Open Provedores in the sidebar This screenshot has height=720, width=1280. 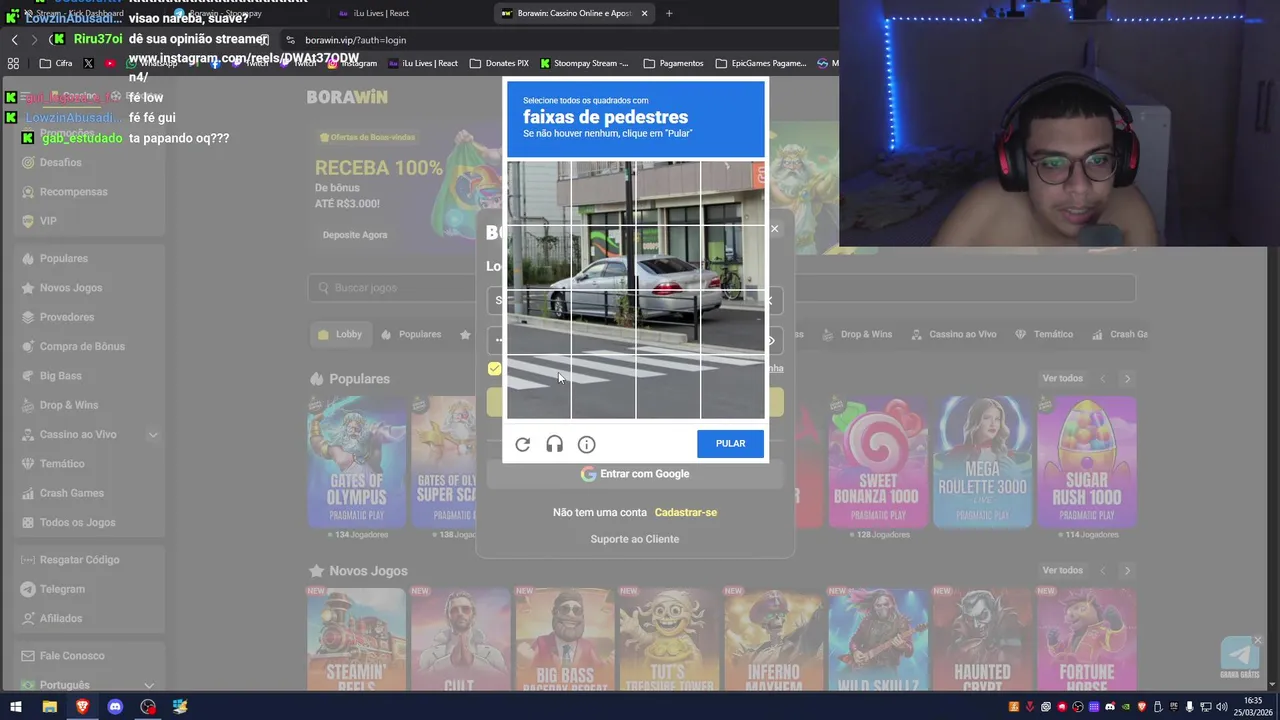pyautogui.click(x=67, y=317)
